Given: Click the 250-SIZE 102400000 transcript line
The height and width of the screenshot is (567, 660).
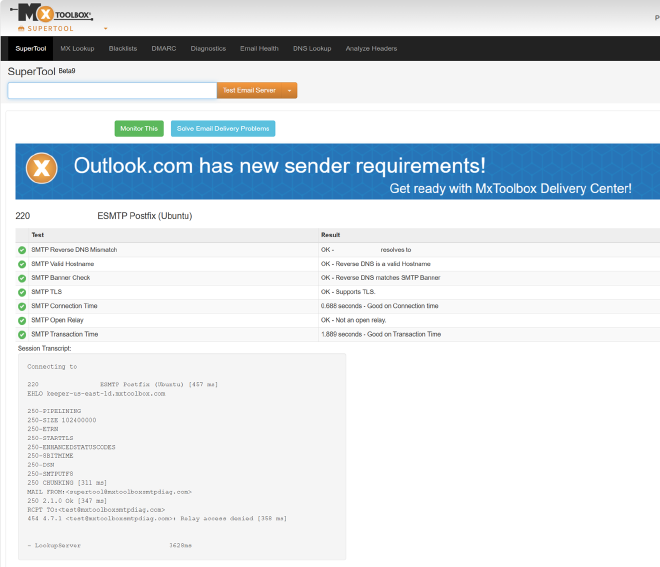Looking at the screenshot, I should 62,420.
